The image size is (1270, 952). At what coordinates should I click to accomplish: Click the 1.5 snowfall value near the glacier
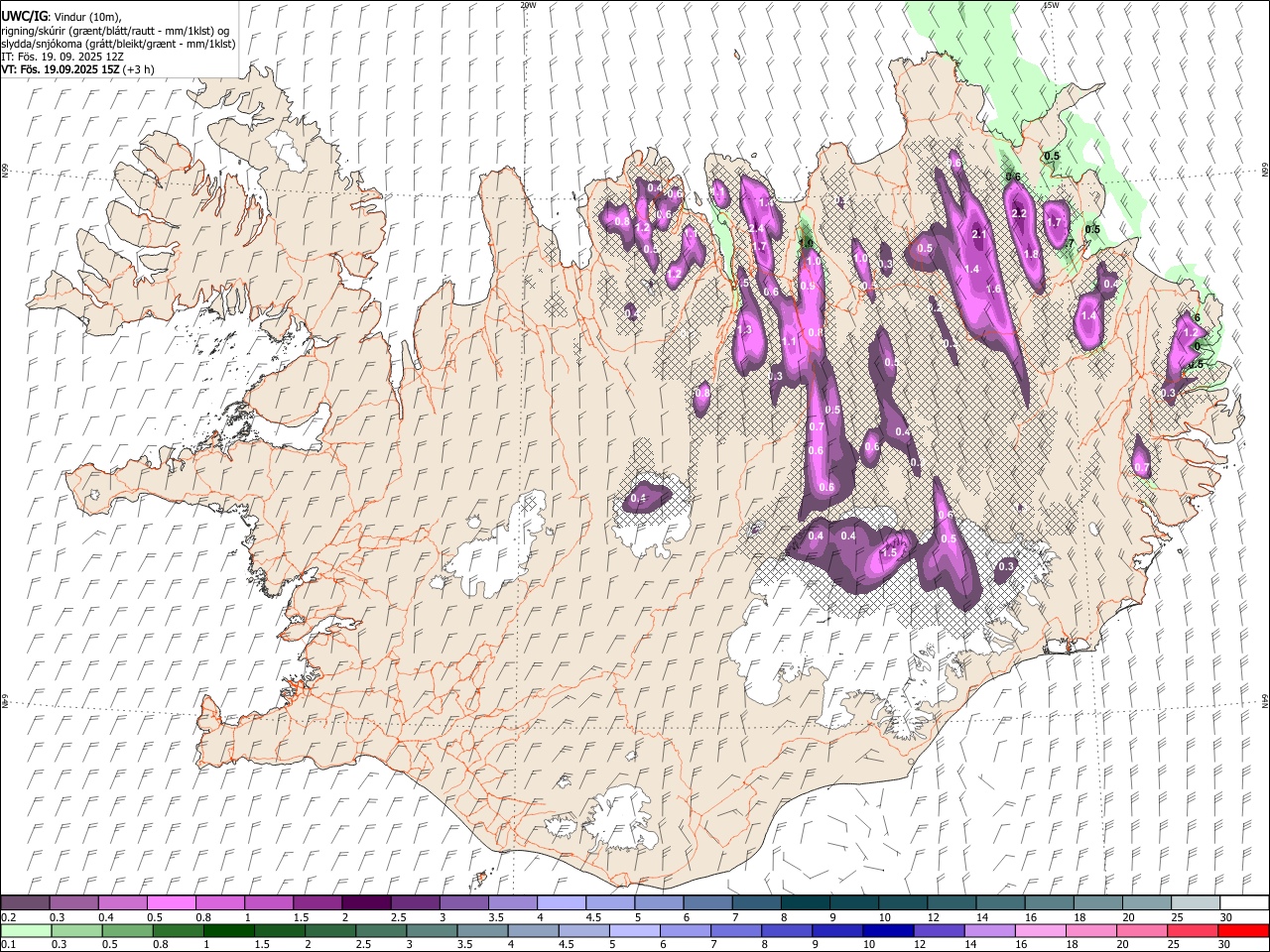(x=890, y=552)
